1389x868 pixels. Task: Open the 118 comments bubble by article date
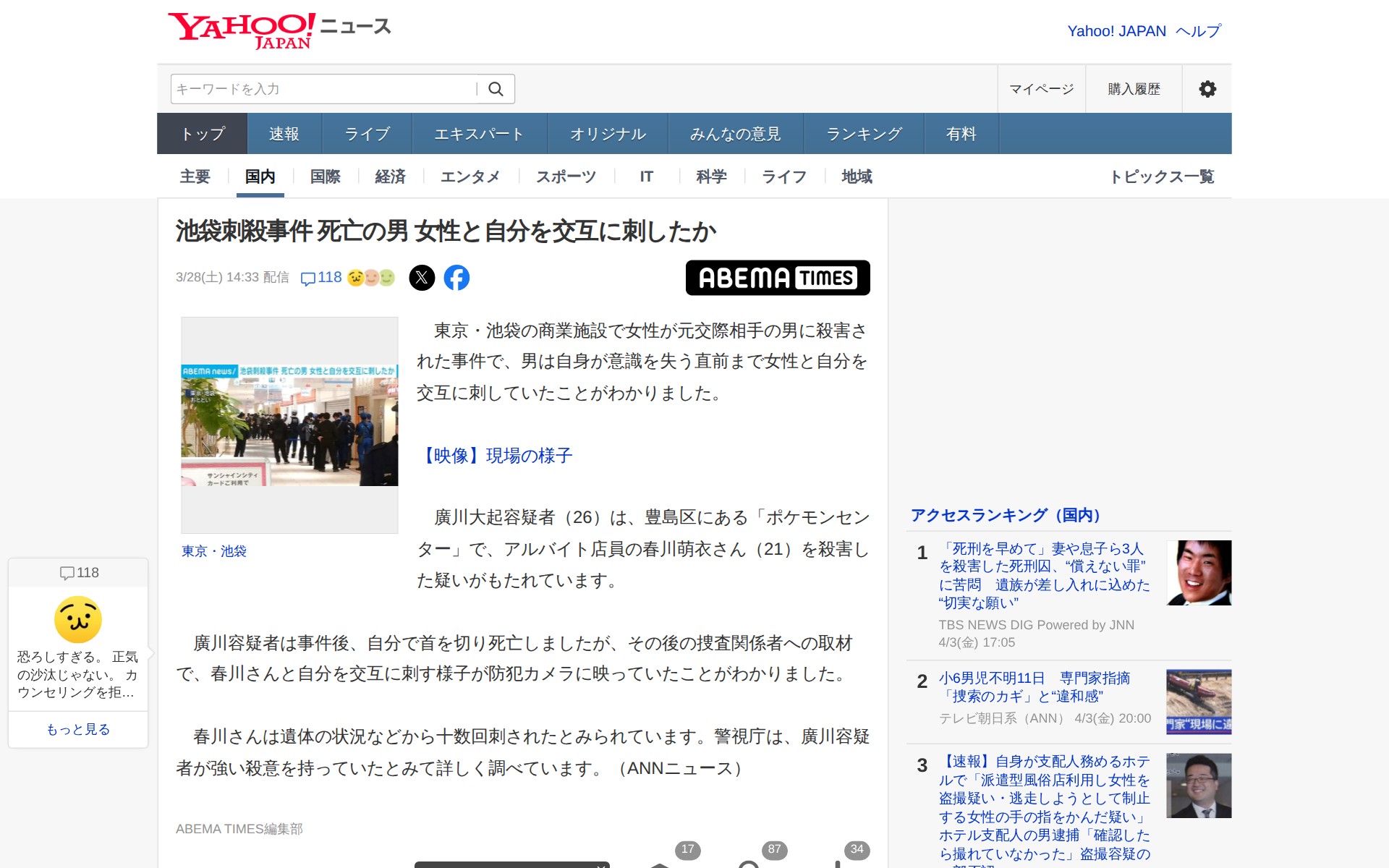(x=321, y=278)
